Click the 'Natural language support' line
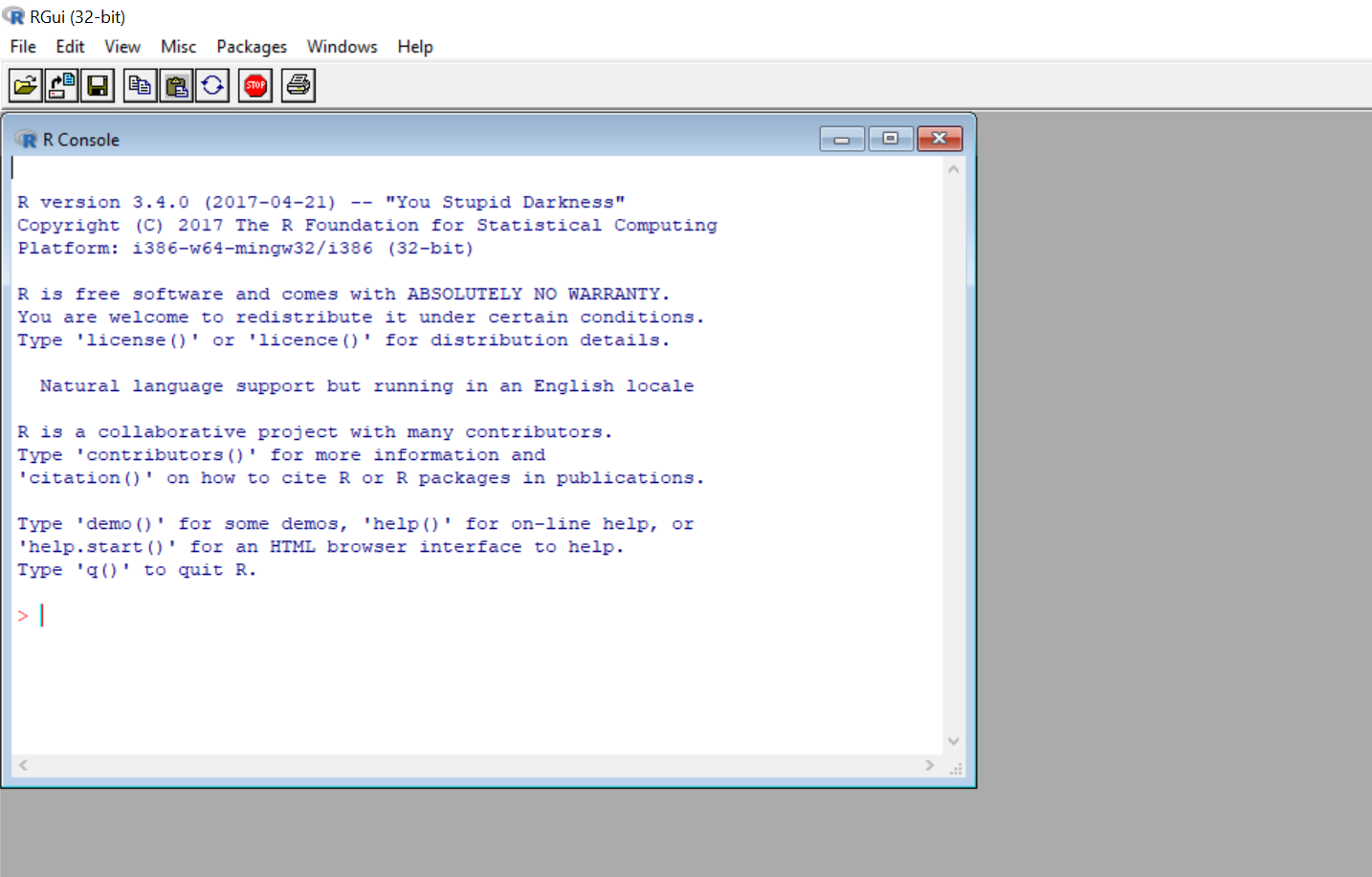Image resolution: width=1372 pixels, height=877 pixels. pos(366,386)
